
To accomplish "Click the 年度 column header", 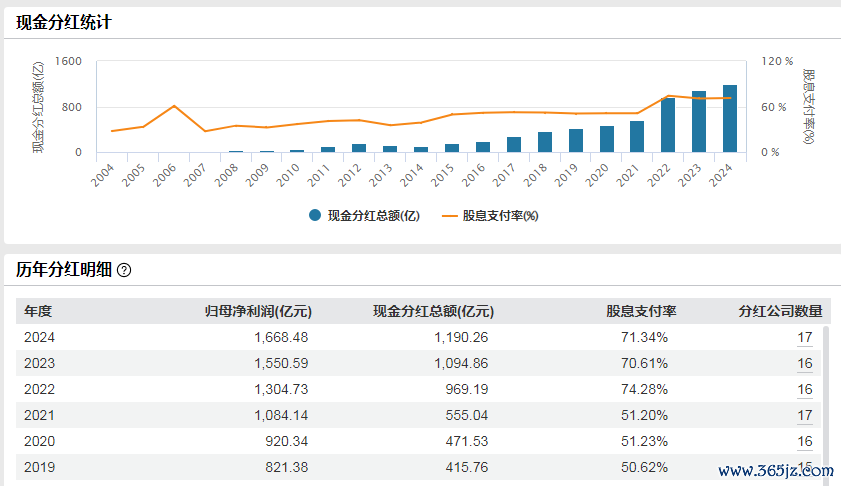I will point(38,311).
